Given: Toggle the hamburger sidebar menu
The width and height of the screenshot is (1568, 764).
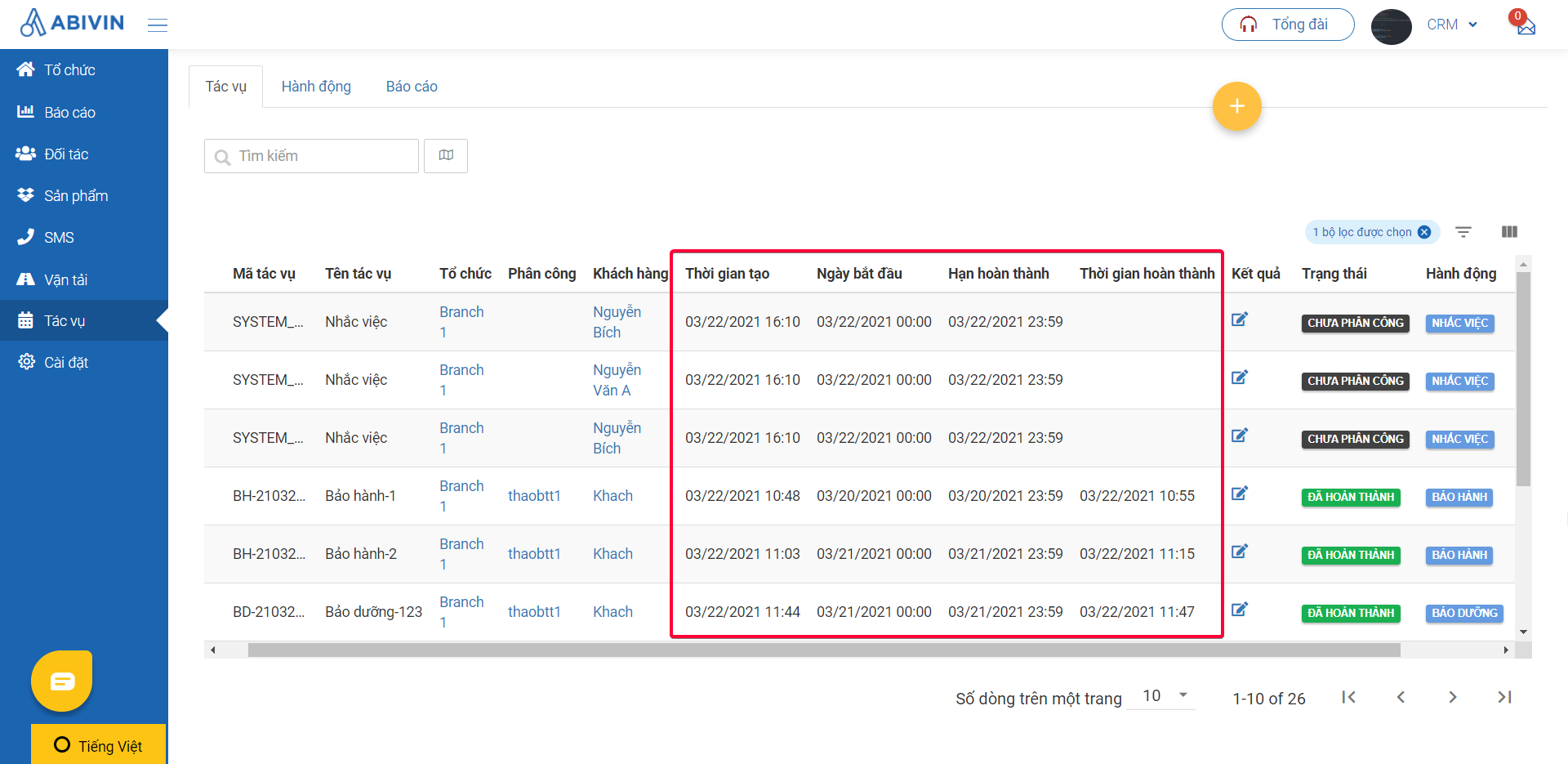Looking at the screenshot, I should coord(158,25).
